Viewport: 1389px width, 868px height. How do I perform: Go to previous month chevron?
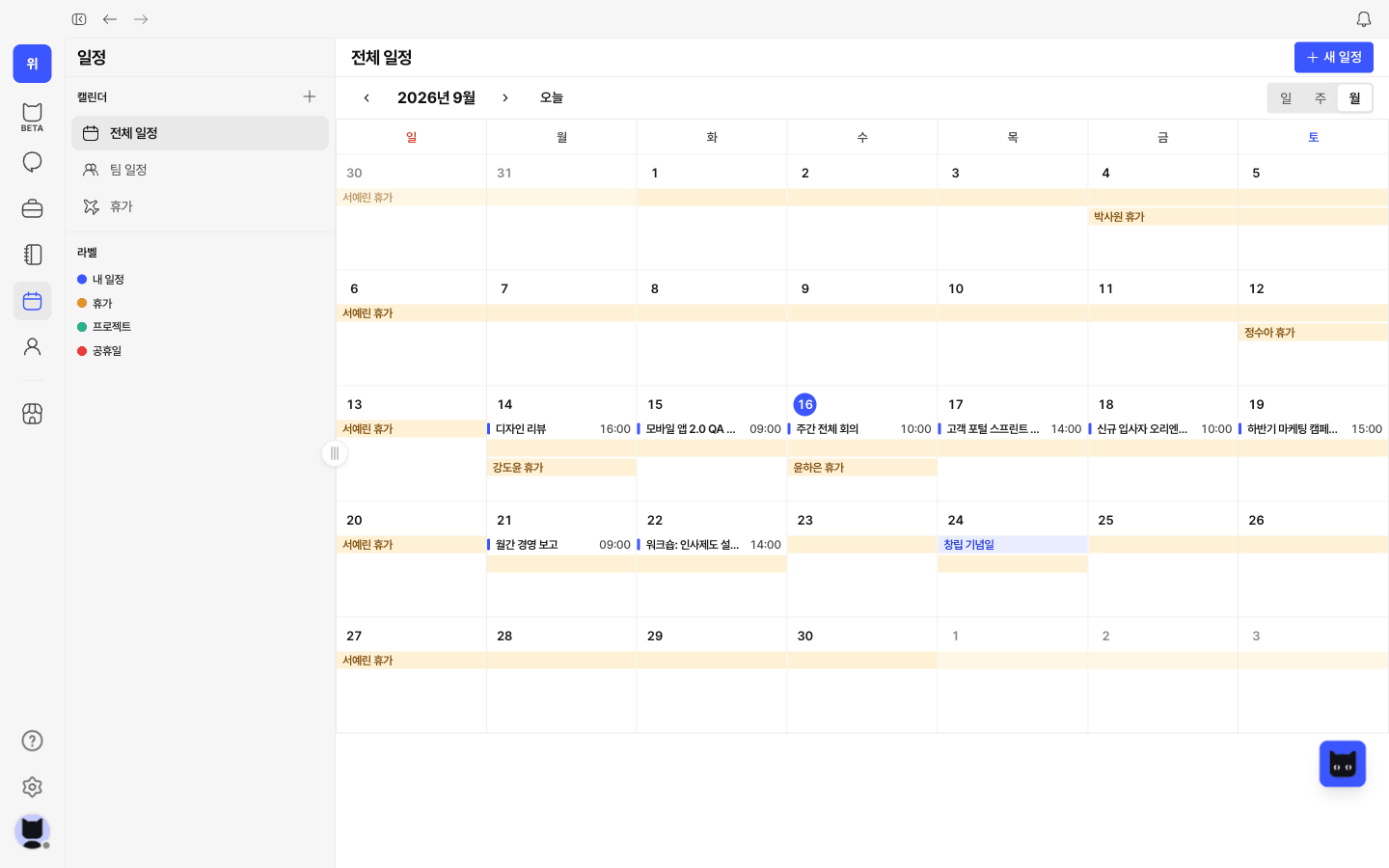pyautogui.click(x=367, y=97)
